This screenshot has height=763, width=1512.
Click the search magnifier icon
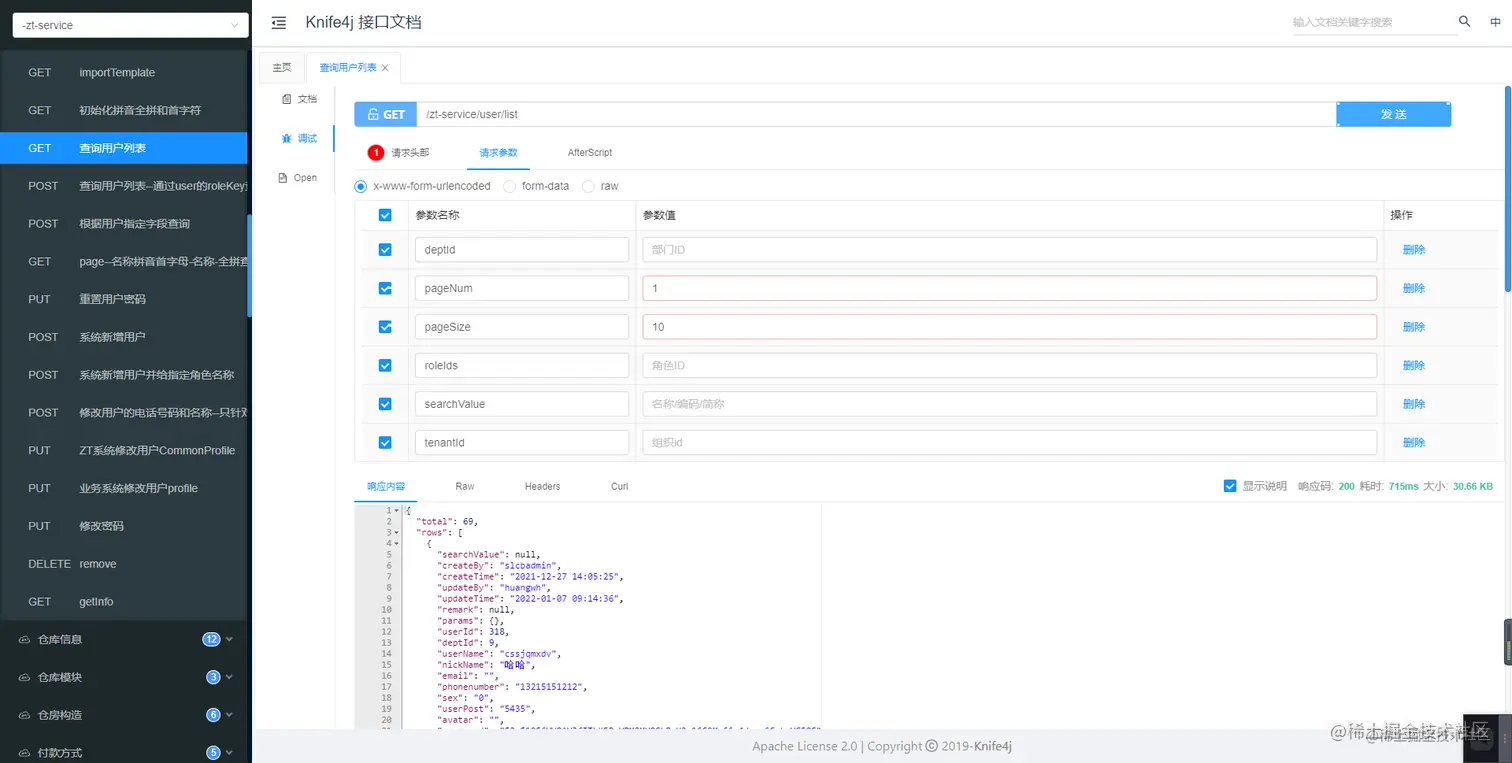1465,21
